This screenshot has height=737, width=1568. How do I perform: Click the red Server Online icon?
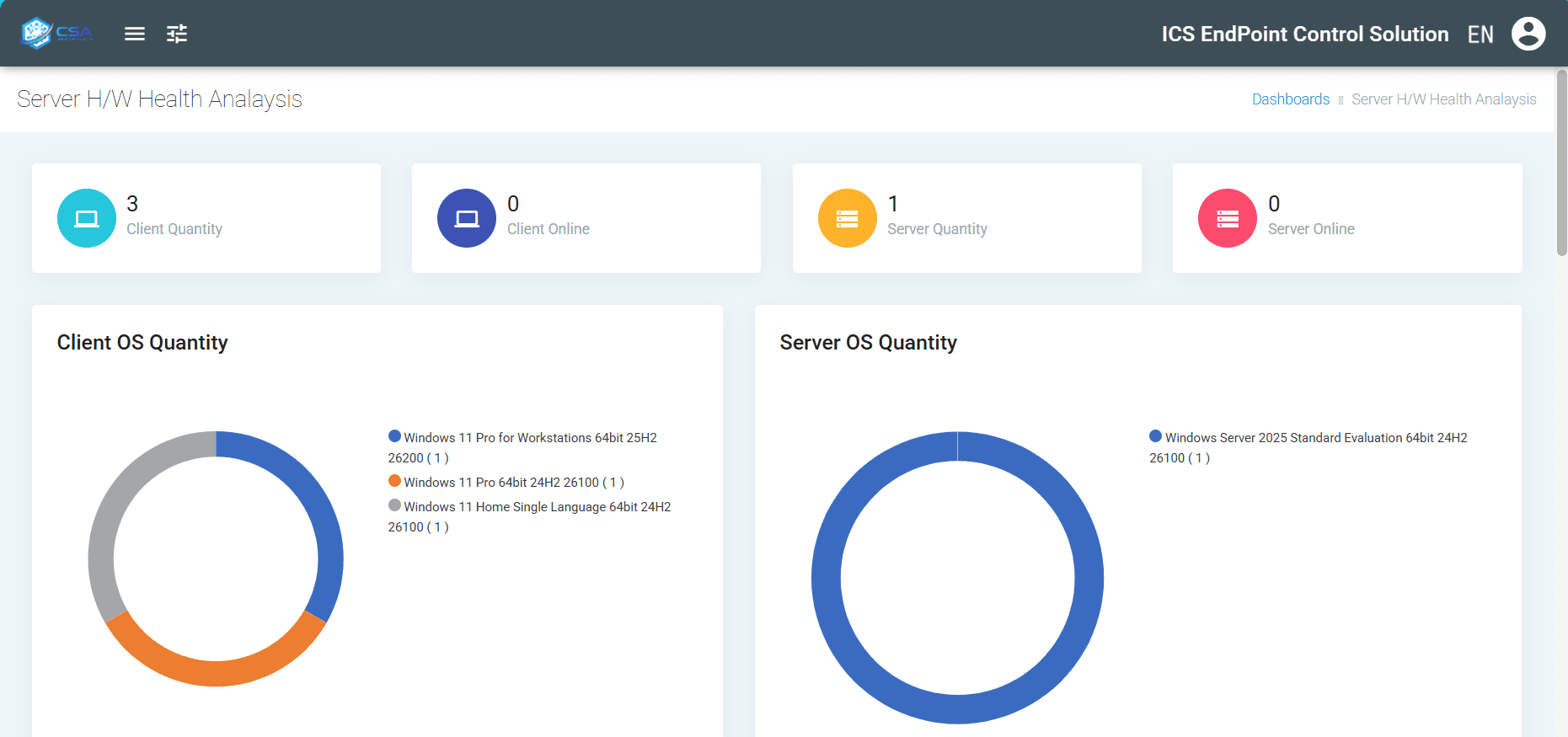pyautogui.click(x=1228, y=218)
